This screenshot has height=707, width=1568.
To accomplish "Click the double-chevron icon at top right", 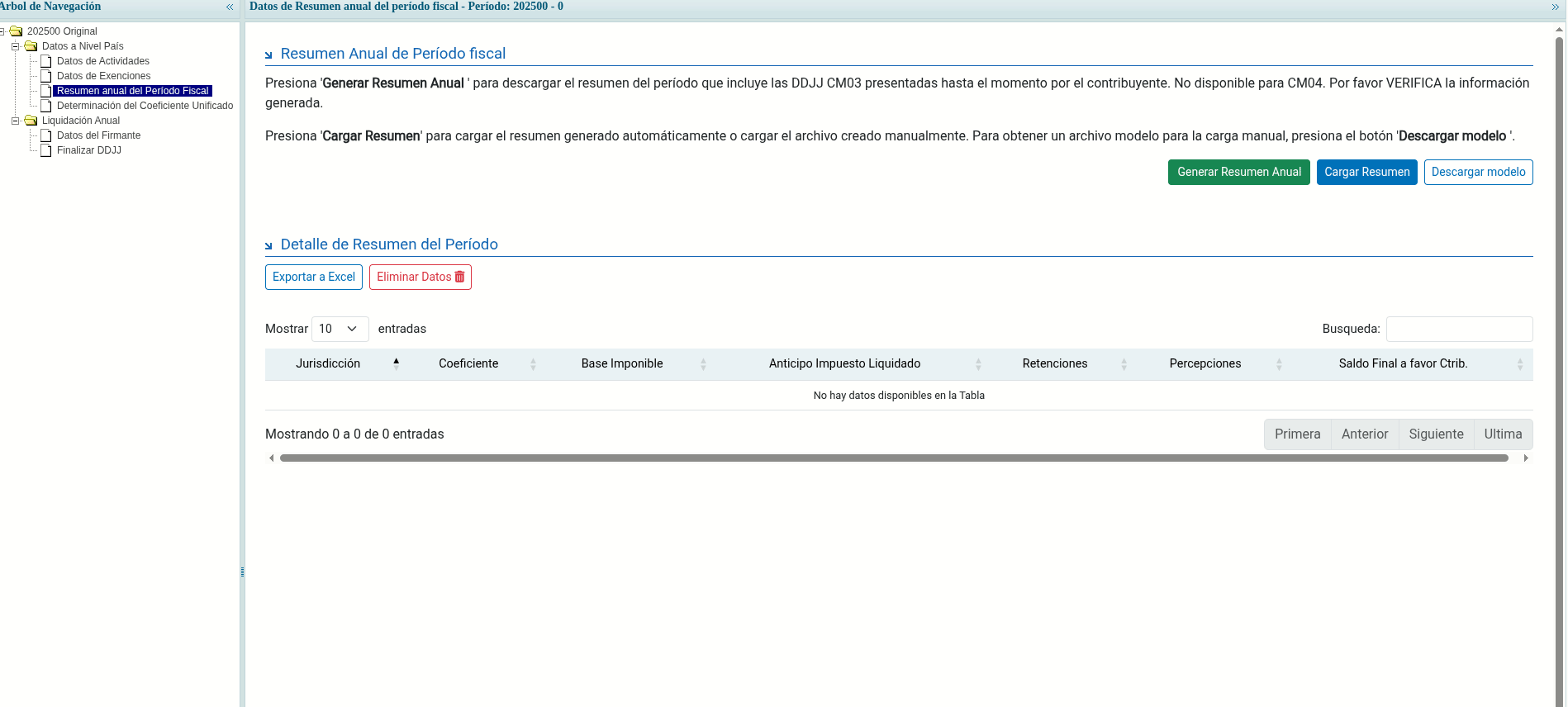I will pos(1556,7).
